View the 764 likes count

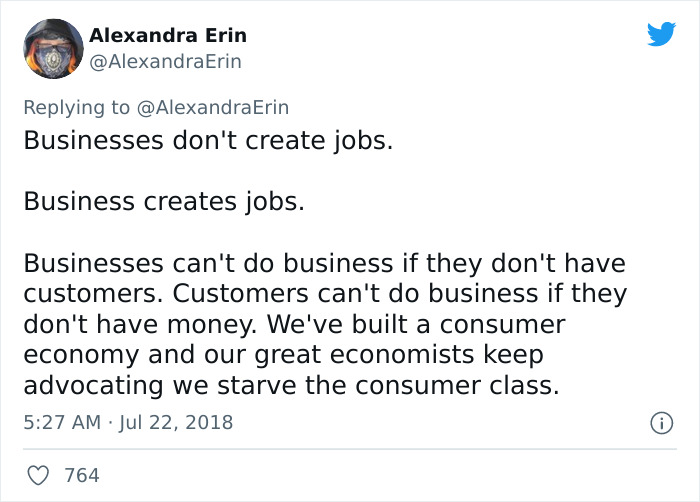pos(82,475)
